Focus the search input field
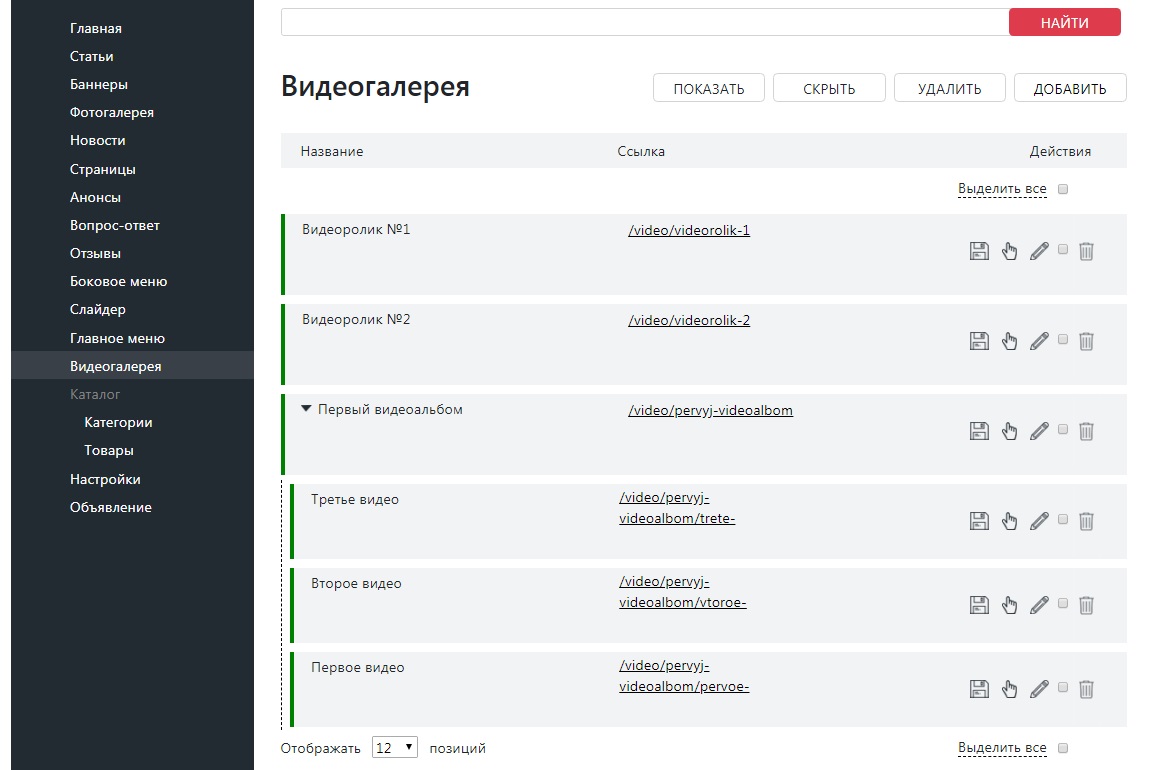This screenshot has height=770, width=1165. [x=645, y=22]
